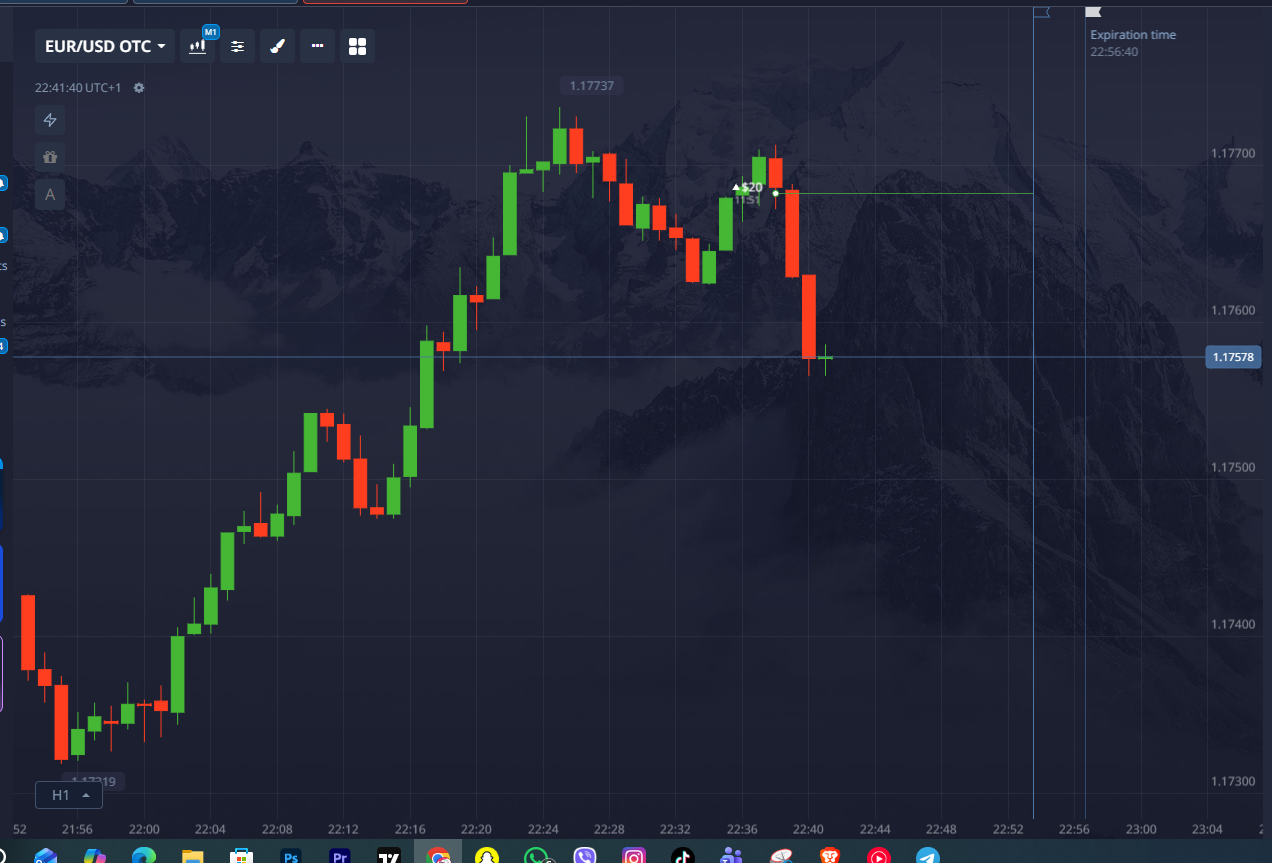
Task: Open the gift box bonuses icon
Action: click(x=50, y=157)
